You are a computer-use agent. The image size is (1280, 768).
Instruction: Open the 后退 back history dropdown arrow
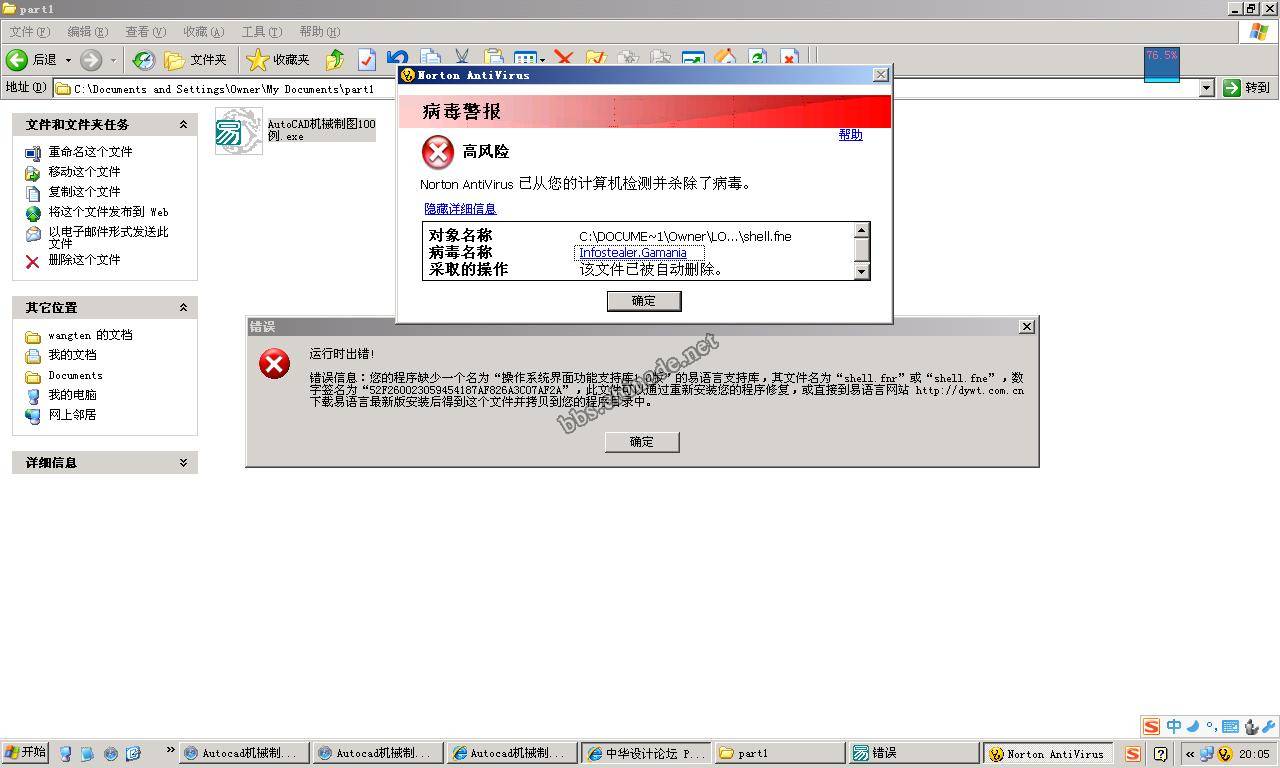[68, 60]
